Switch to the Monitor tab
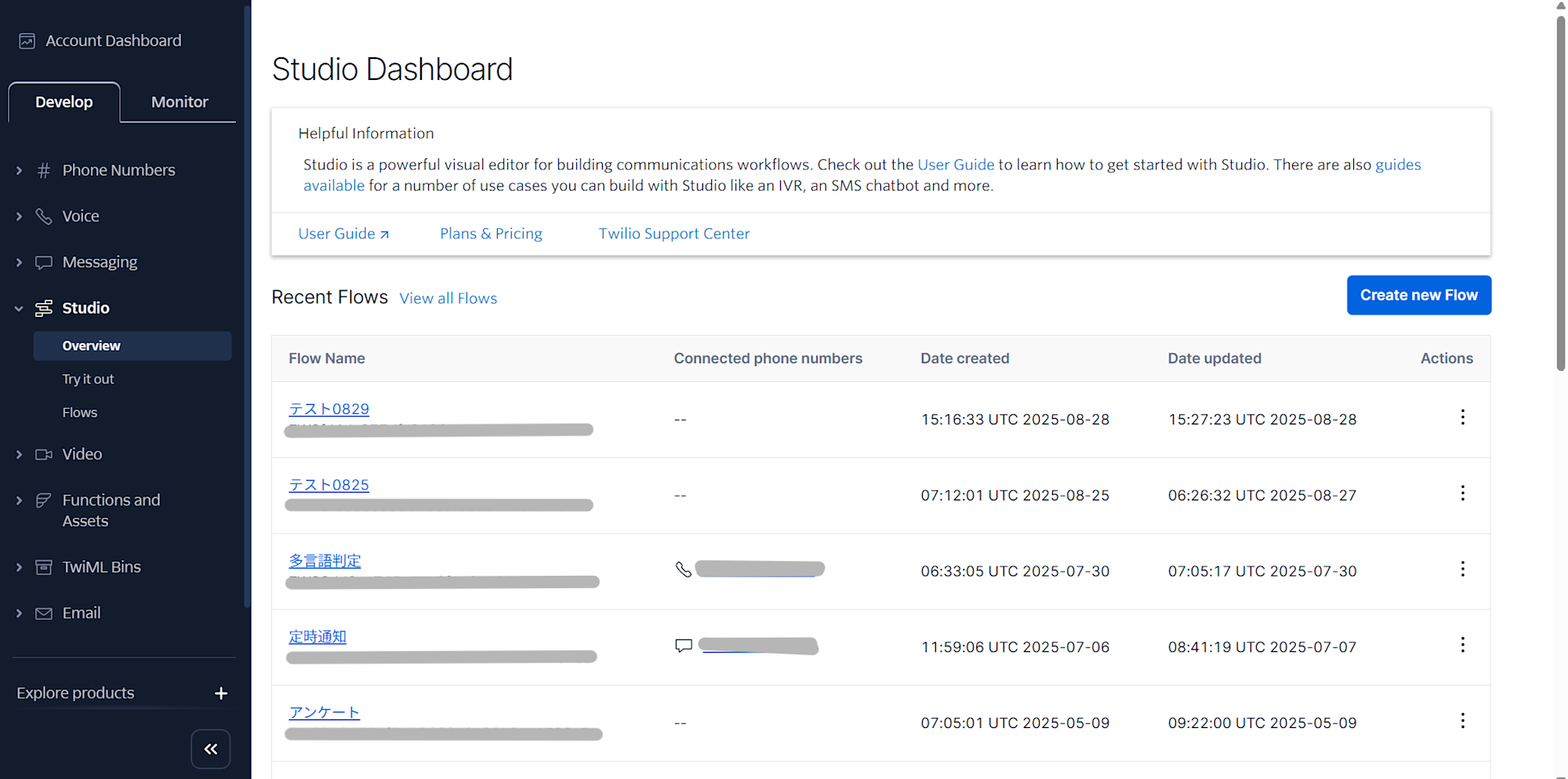The height and width of the screenshot is (779, 1568). [180, 102]
